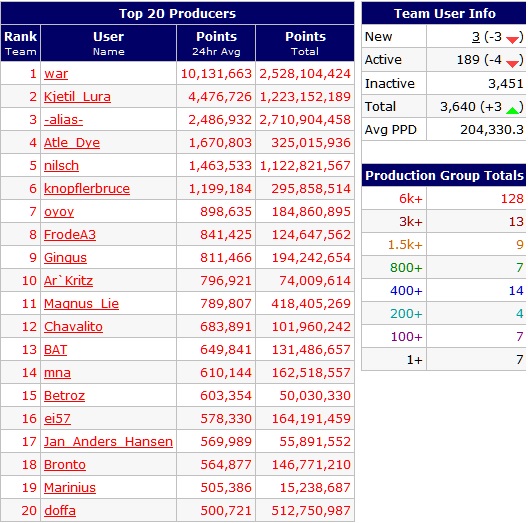The width and height of the screenshot is (528, 523).
Task: Open the Marinius user link
Action: 70,488
